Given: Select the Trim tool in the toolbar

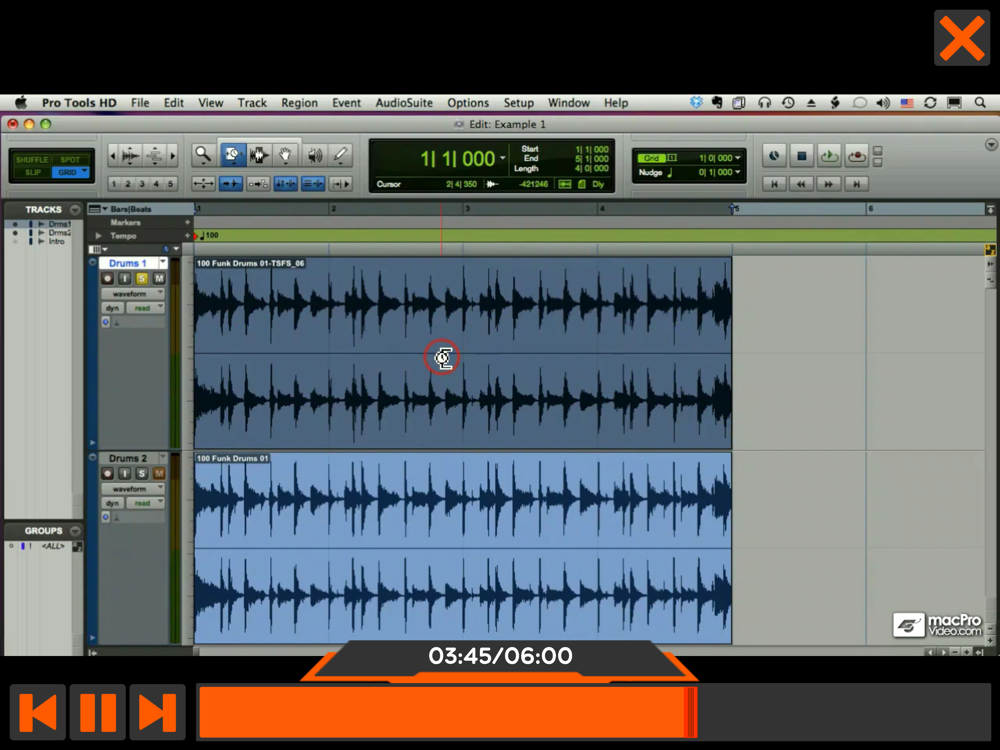Looking at the screenshot, I should (232, 154).
